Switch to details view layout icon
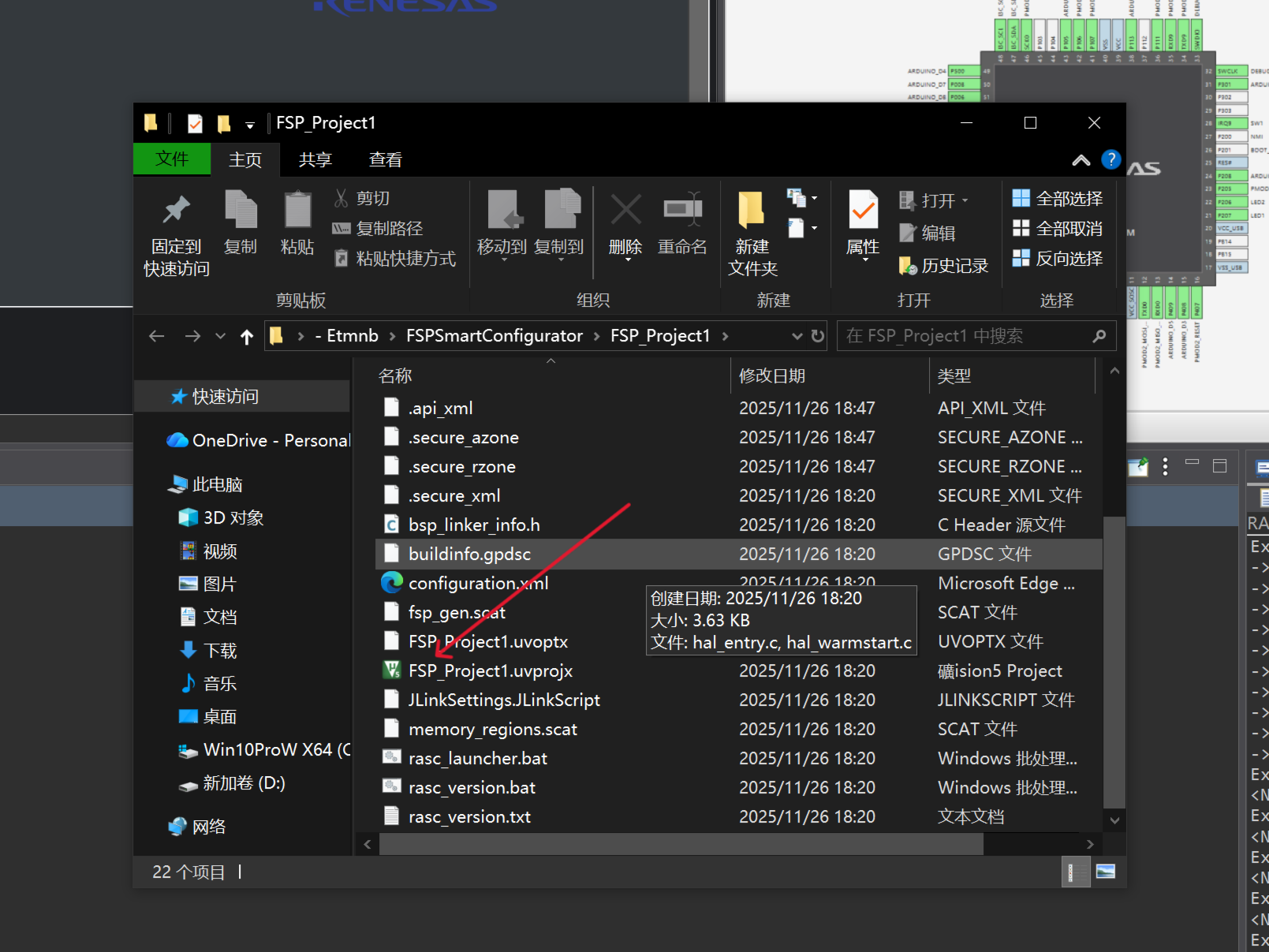Image resolution: width=1269 pixels, height=952 pixels. coord(1075,872)
